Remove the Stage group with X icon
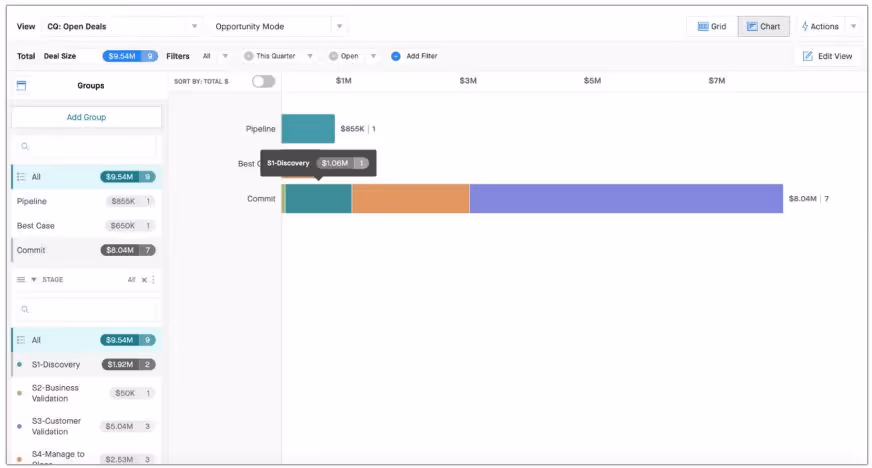 pos(144,280)
